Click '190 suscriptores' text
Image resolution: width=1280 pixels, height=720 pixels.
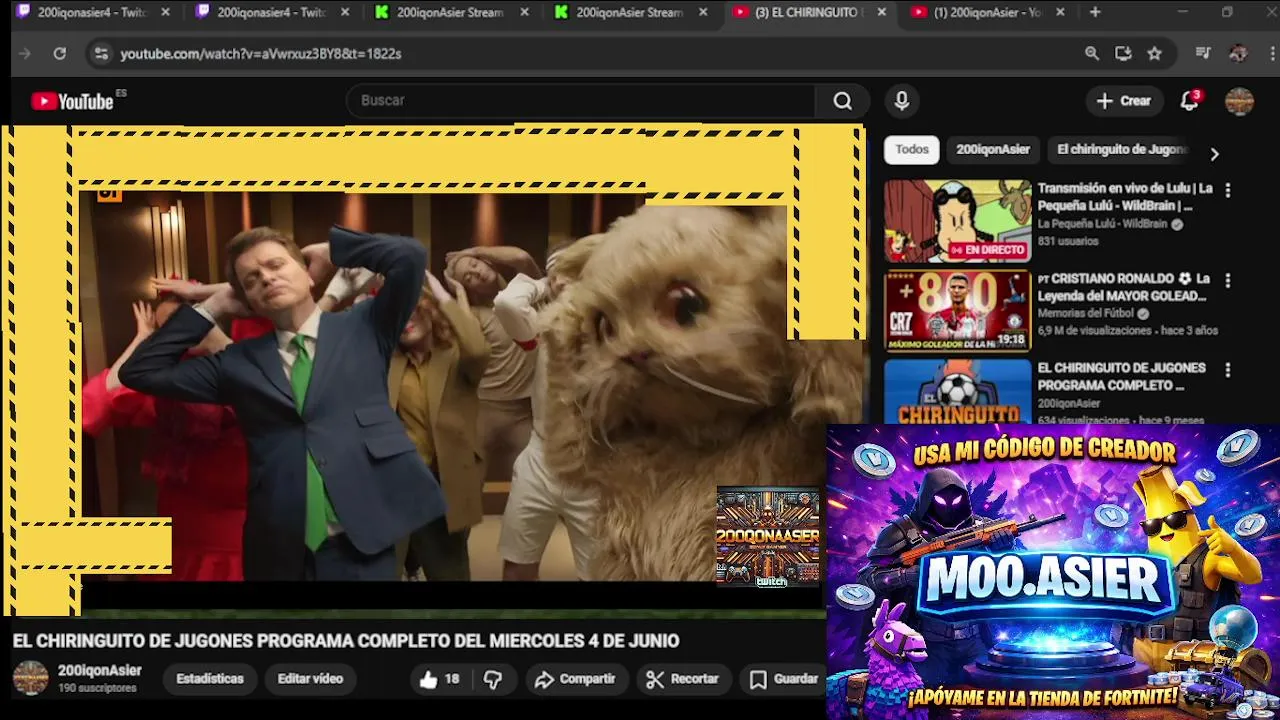(97, 689)
